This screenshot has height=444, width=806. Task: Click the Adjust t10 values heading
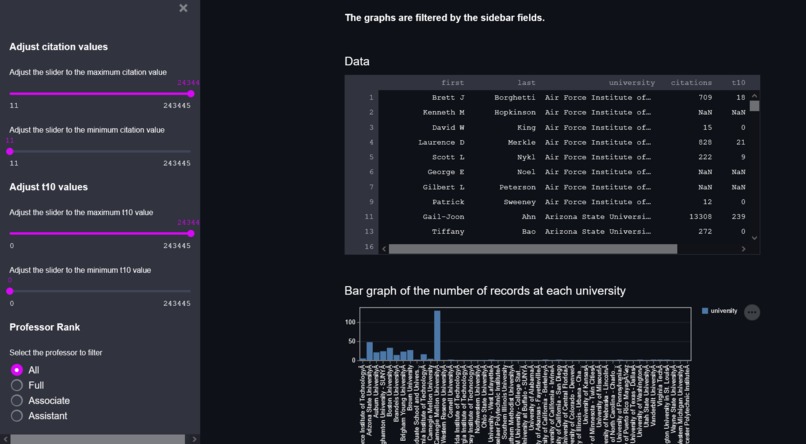coord(48,187)
